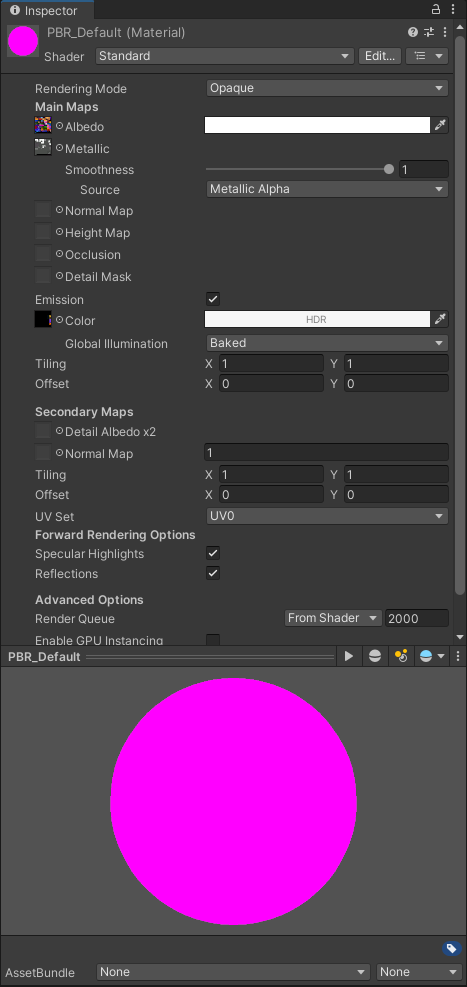The height and width of the screenshot is (987, 467).
Task: Click the material icon next to PBR_Default
Action: (x=23, y=41)
